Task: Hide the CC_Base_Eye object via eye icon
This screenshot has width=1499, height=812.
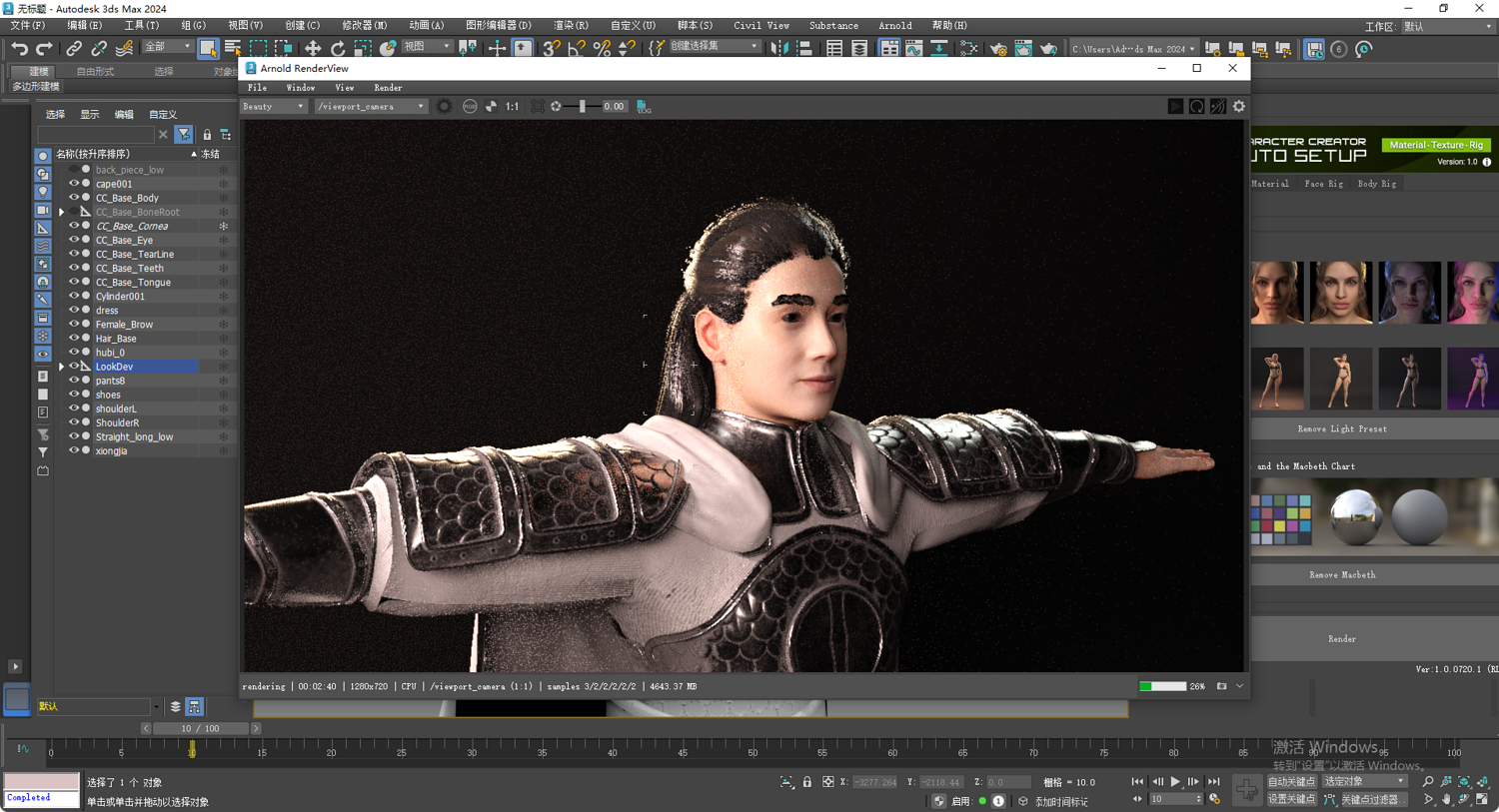Action: [73, 240]
